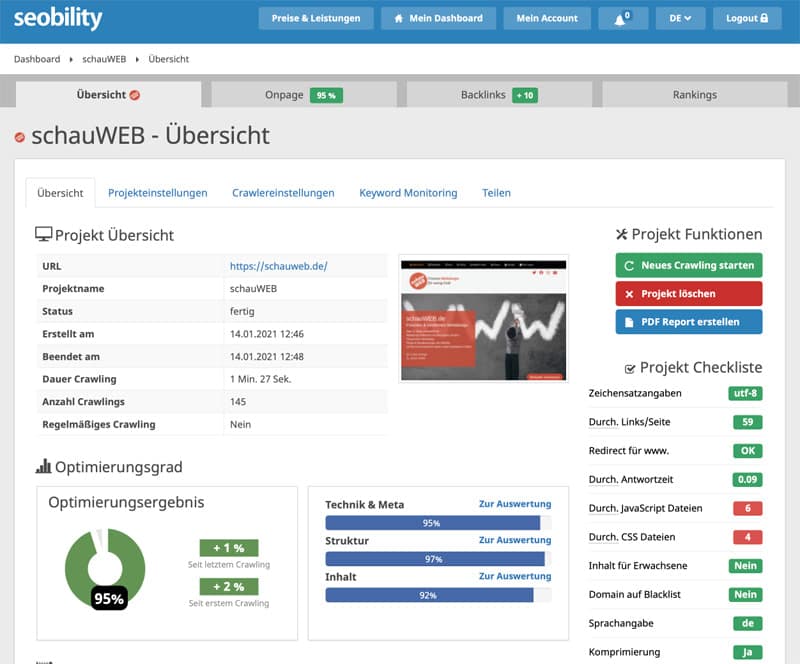Click Preise & Leistungen button
This screenshot has width=800, height=664.
click(x=316, y=18)
